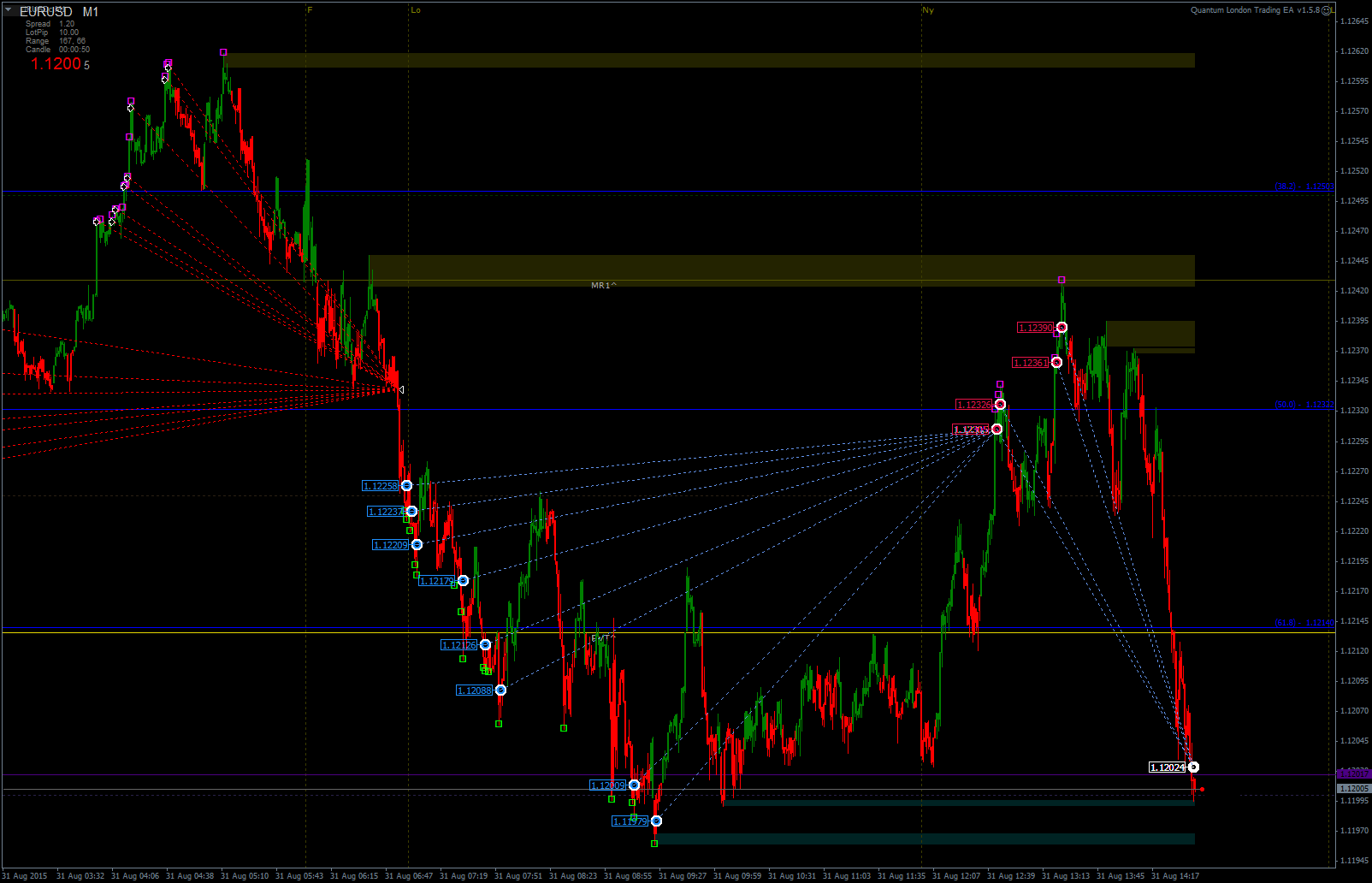Click the MR1 pivot level label

(x=604, y=285)
